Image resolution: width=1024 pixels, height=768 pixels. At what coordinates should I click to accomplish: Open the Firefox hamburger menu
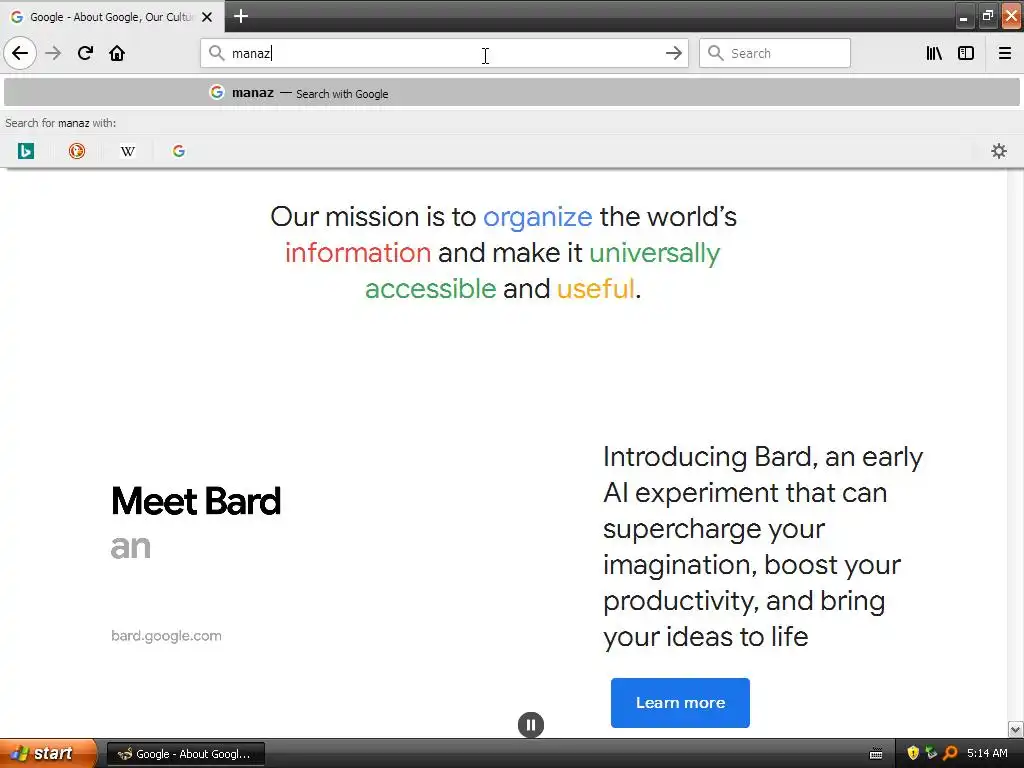tap(1004, 53)
